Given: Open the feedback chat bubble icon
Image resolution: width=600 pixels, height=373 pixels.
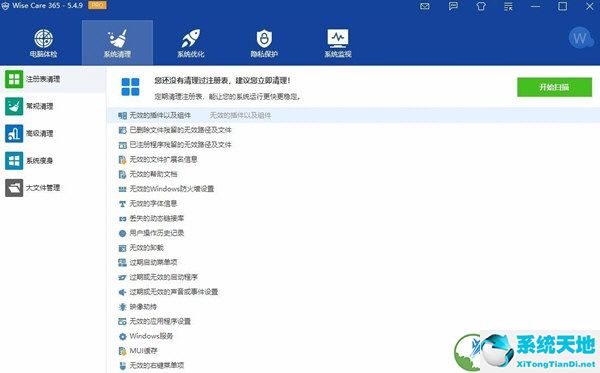Looking at the screenshot, I should tap(453, 7).
